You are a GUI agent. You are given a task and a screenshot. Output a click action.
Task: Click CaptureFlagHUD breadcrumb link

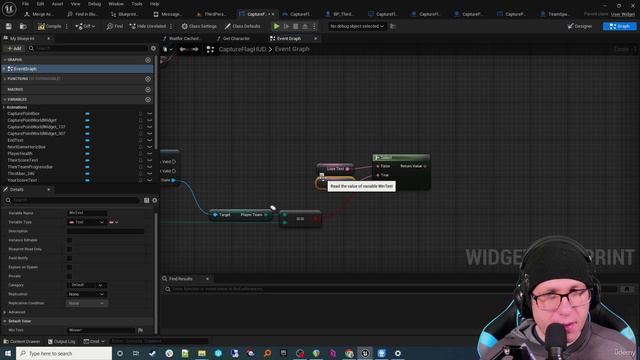coord(242,49)
